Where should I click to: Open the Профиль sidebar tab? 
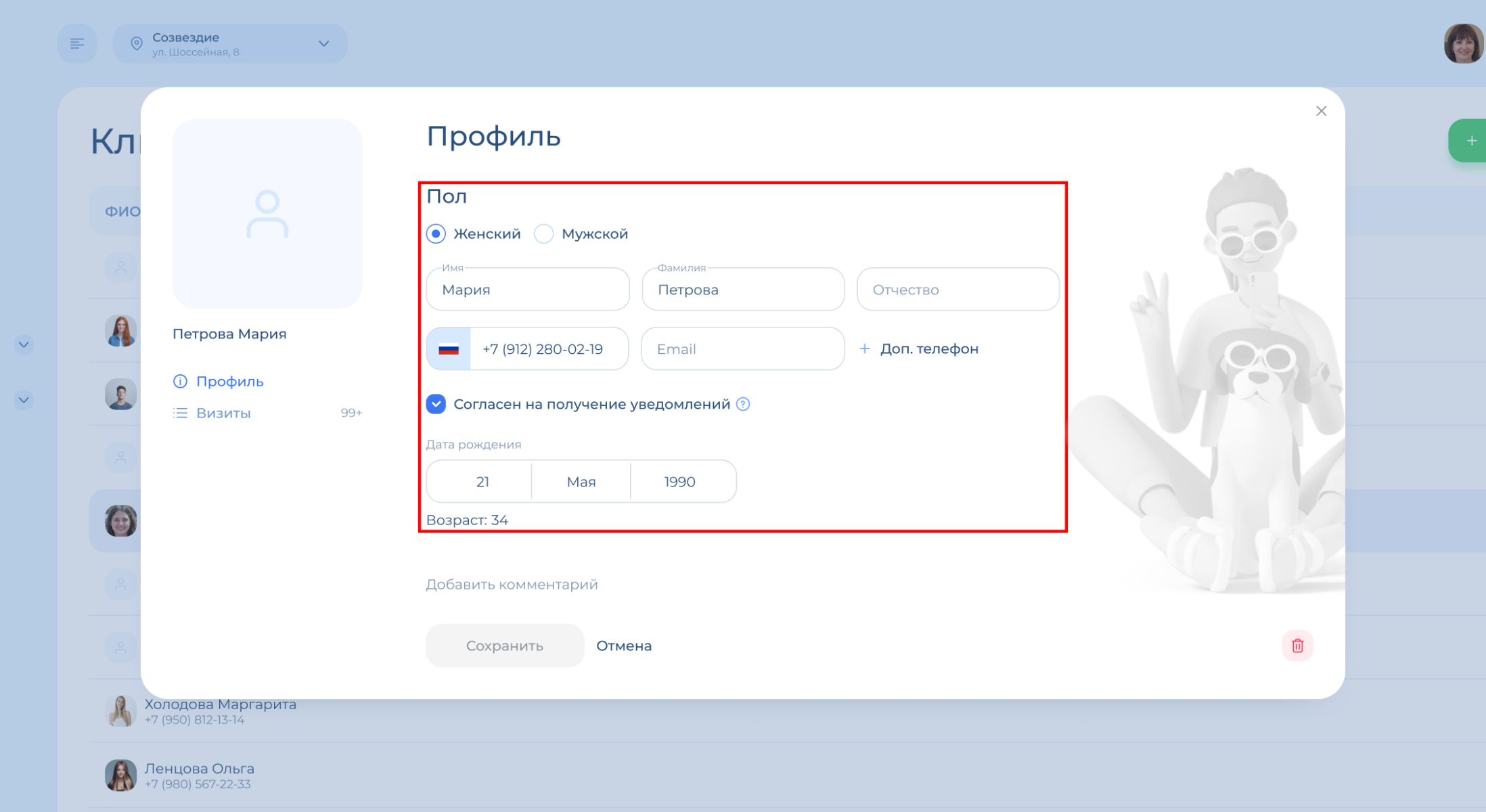(229, 381)
